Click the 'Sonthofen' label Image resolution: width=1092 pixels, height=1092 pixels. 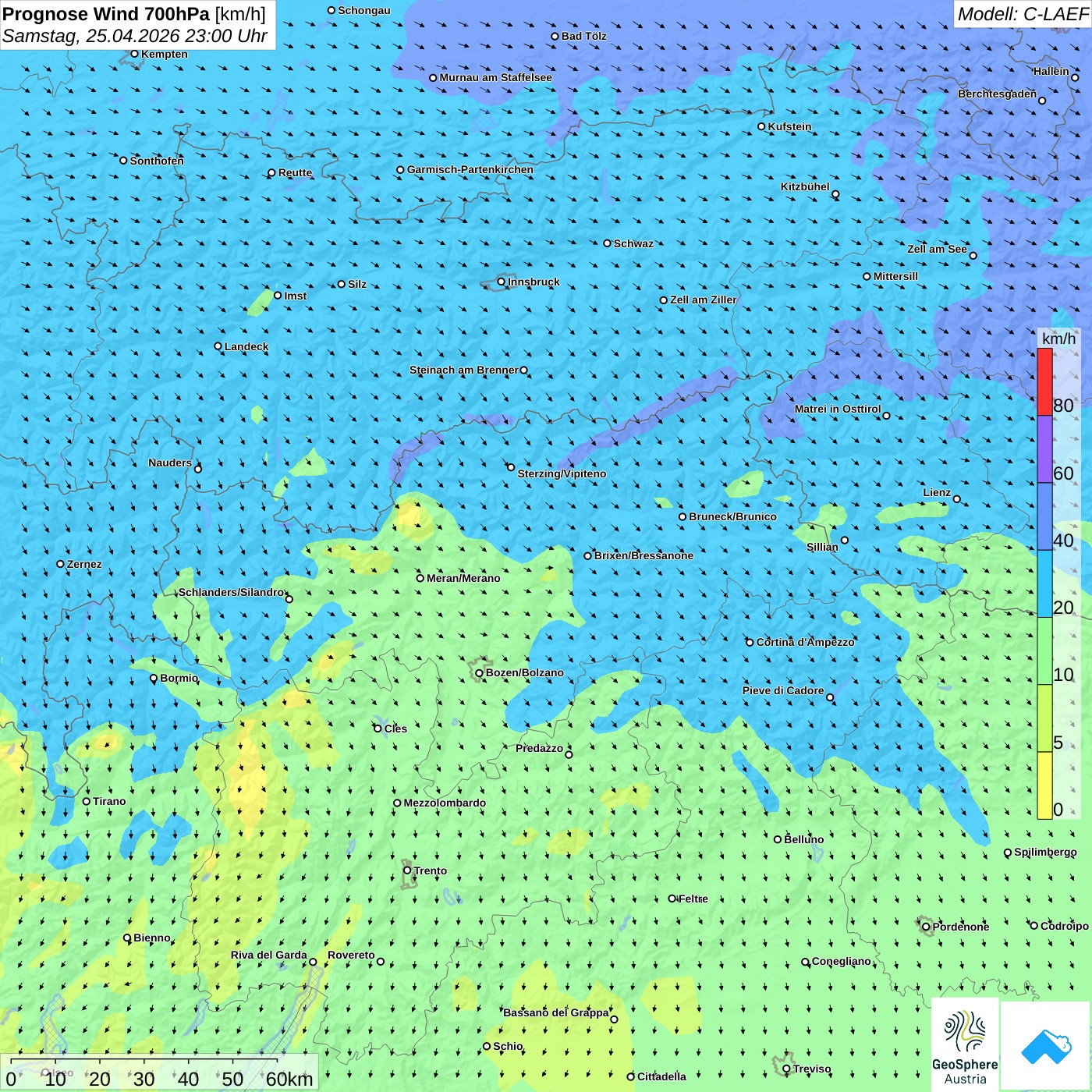(x=158, y=161)
